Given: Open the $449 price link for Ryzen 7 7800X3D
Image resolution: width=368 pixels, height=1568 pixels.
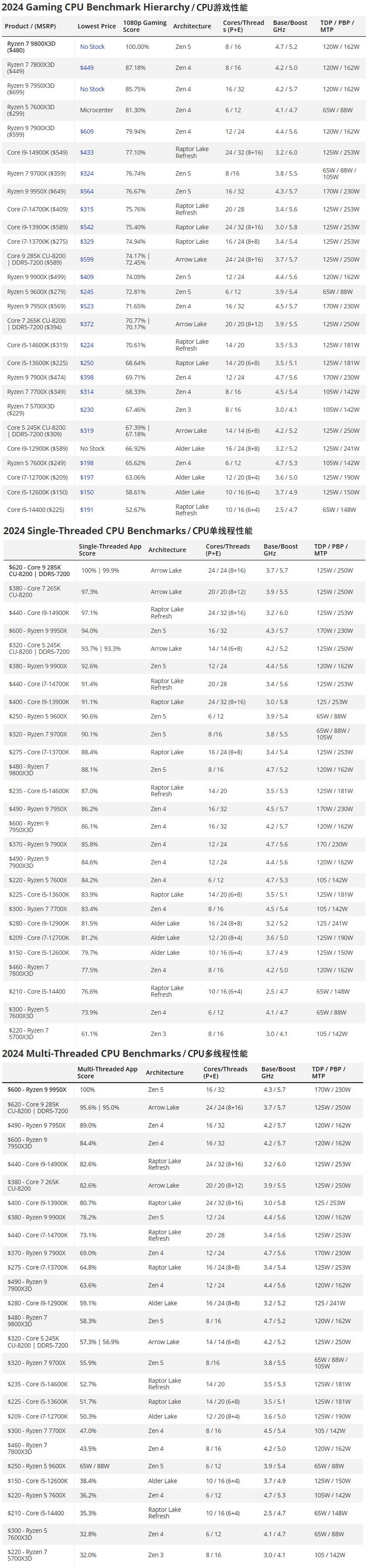Looking at the screenshot, I should [x=86, y=68].
